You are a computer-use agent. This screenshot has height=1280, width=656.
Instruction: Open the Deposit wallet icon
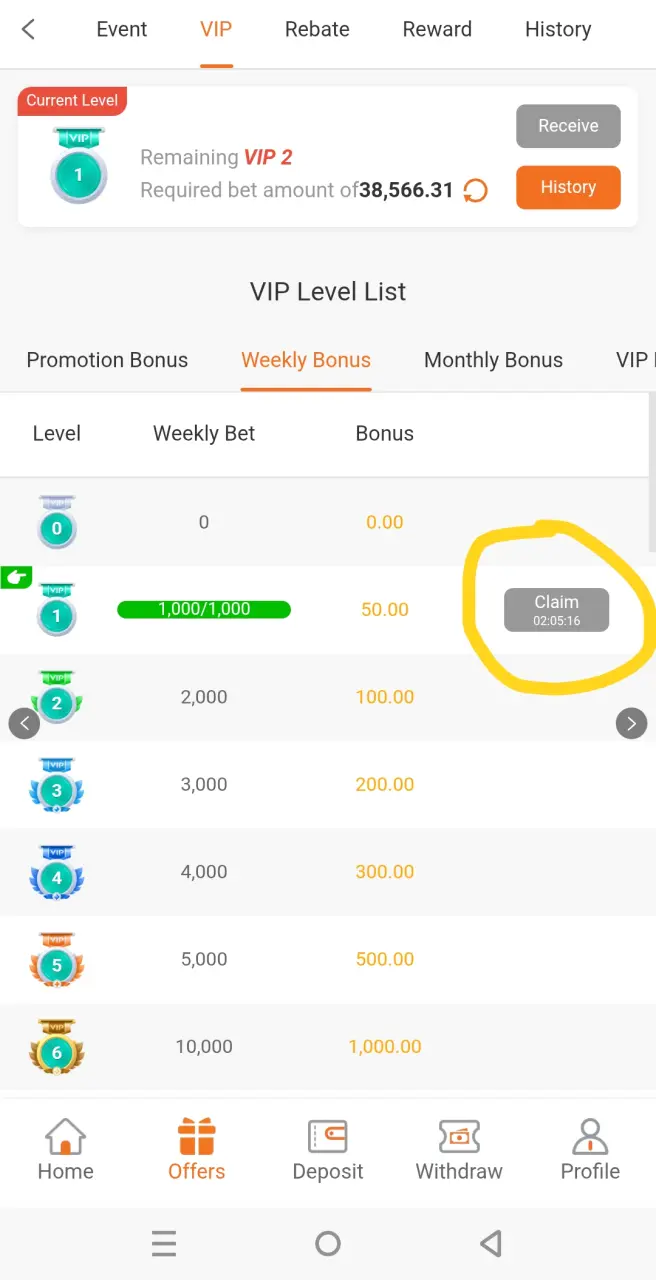click(328, 1138)
